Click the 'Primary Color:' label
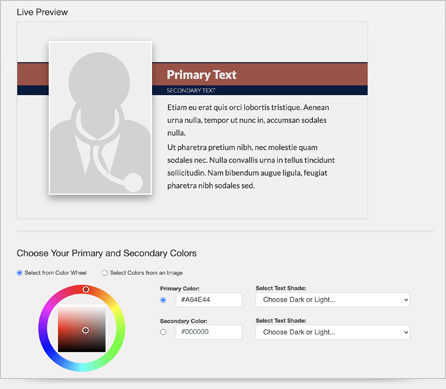446x389 pixels. point(180,288)
